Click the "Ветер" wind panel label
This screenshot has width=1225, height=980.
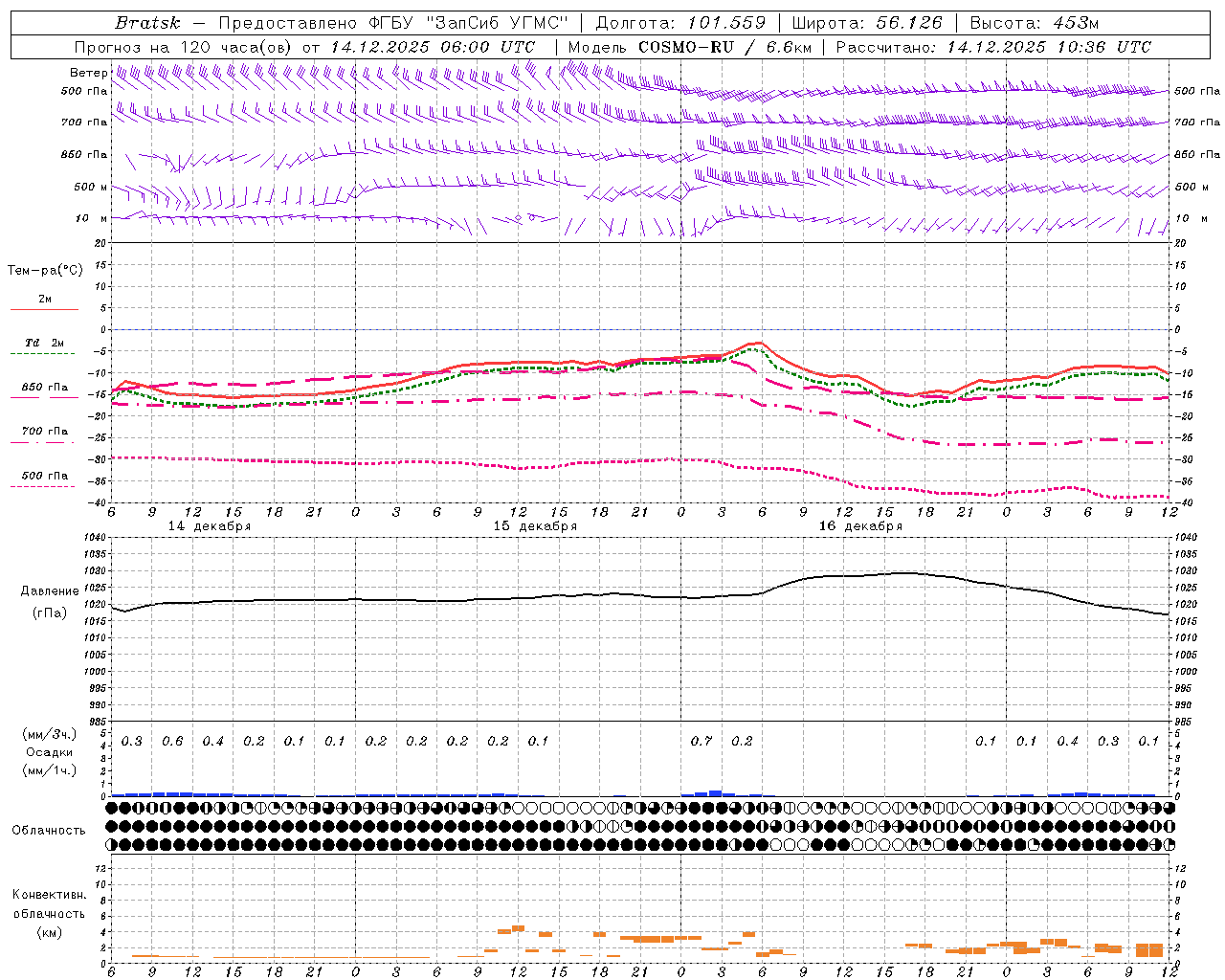click(x=88, y=73)
